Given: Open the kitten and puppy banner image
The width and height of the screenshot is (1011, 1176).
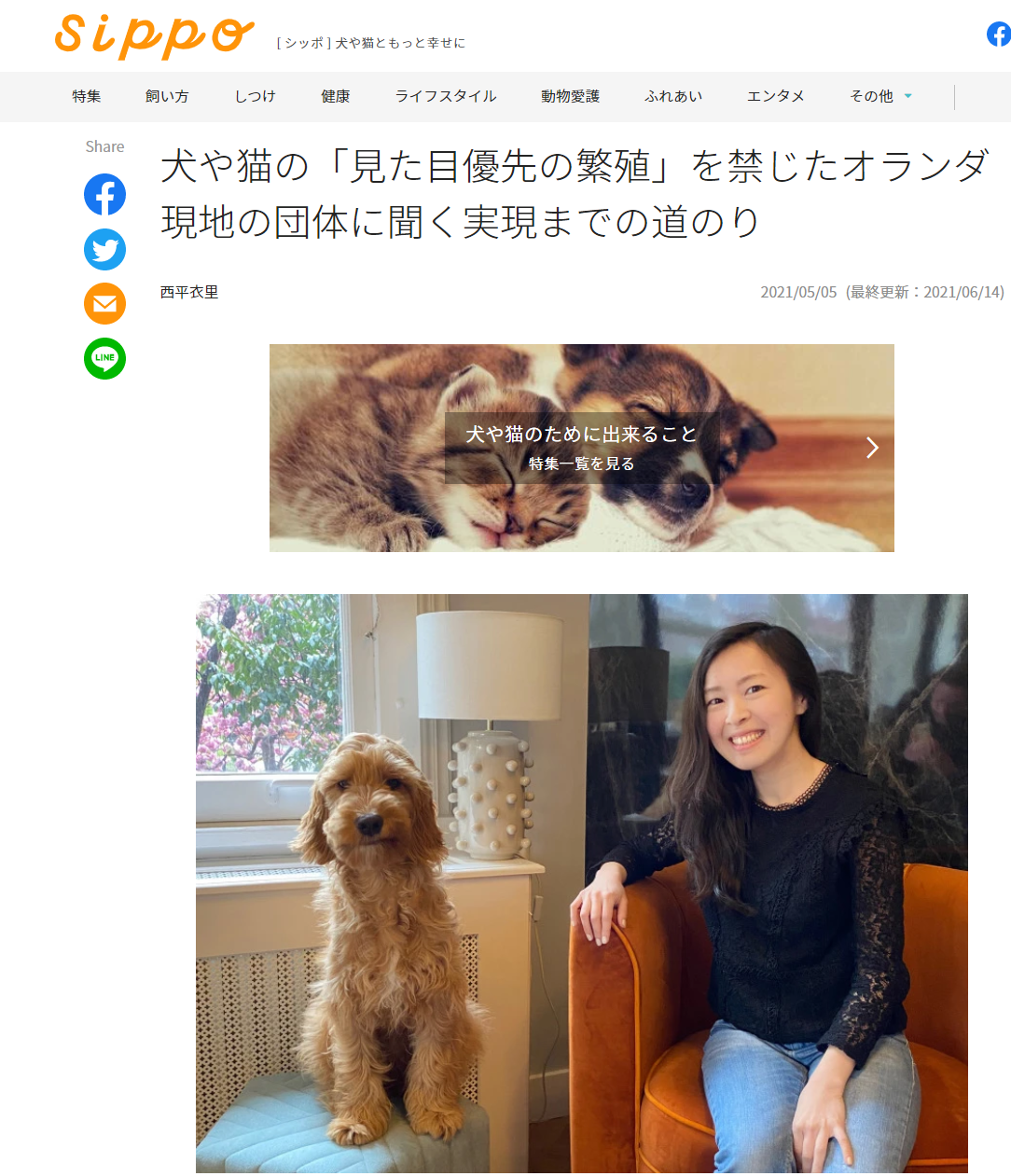Looking at the screenshot, I should [x=582, y=448].
